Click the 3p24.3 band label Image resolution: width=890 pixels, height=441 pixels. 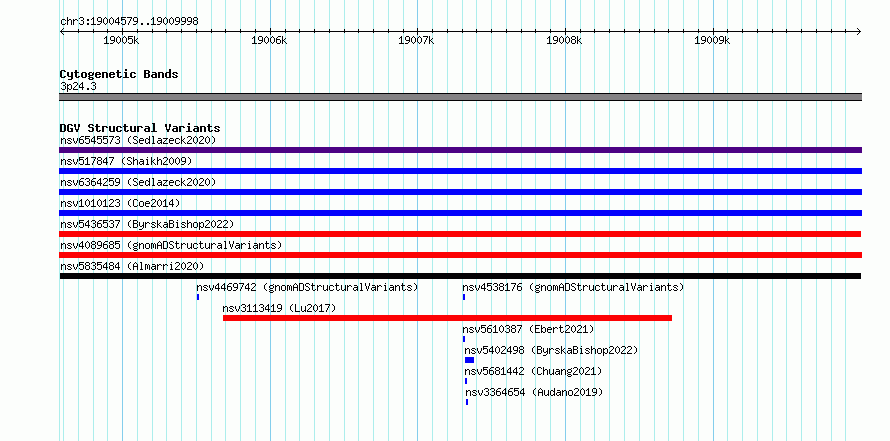(x=78, y=86)
